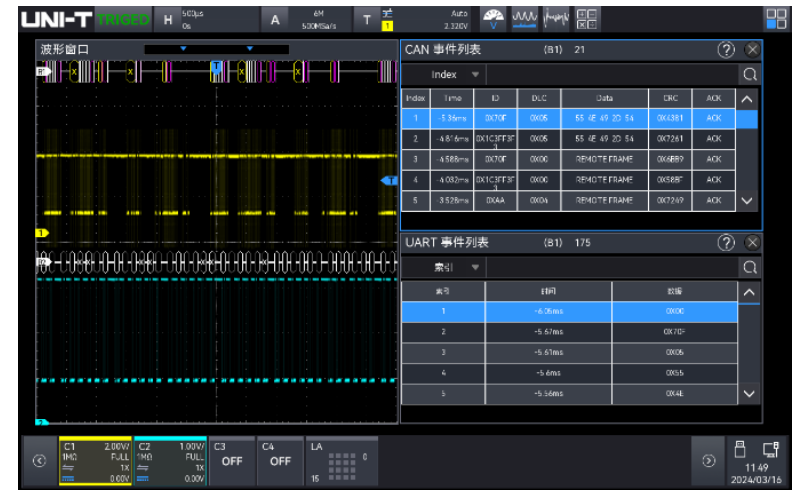Click the help icon in CAN event list
Viewport: 803px width, 491px height.
727,49
